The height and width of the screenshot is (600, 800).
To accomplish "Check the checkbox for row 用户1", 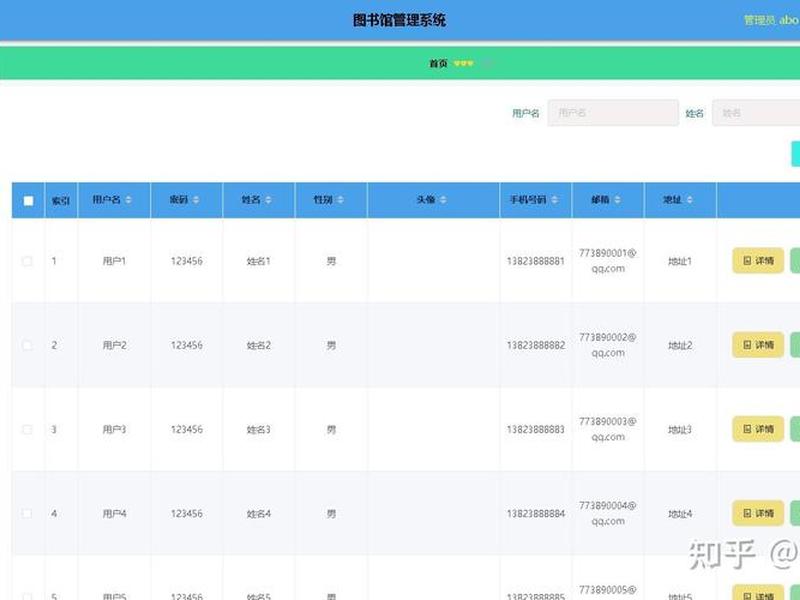I will coord(27,261).
